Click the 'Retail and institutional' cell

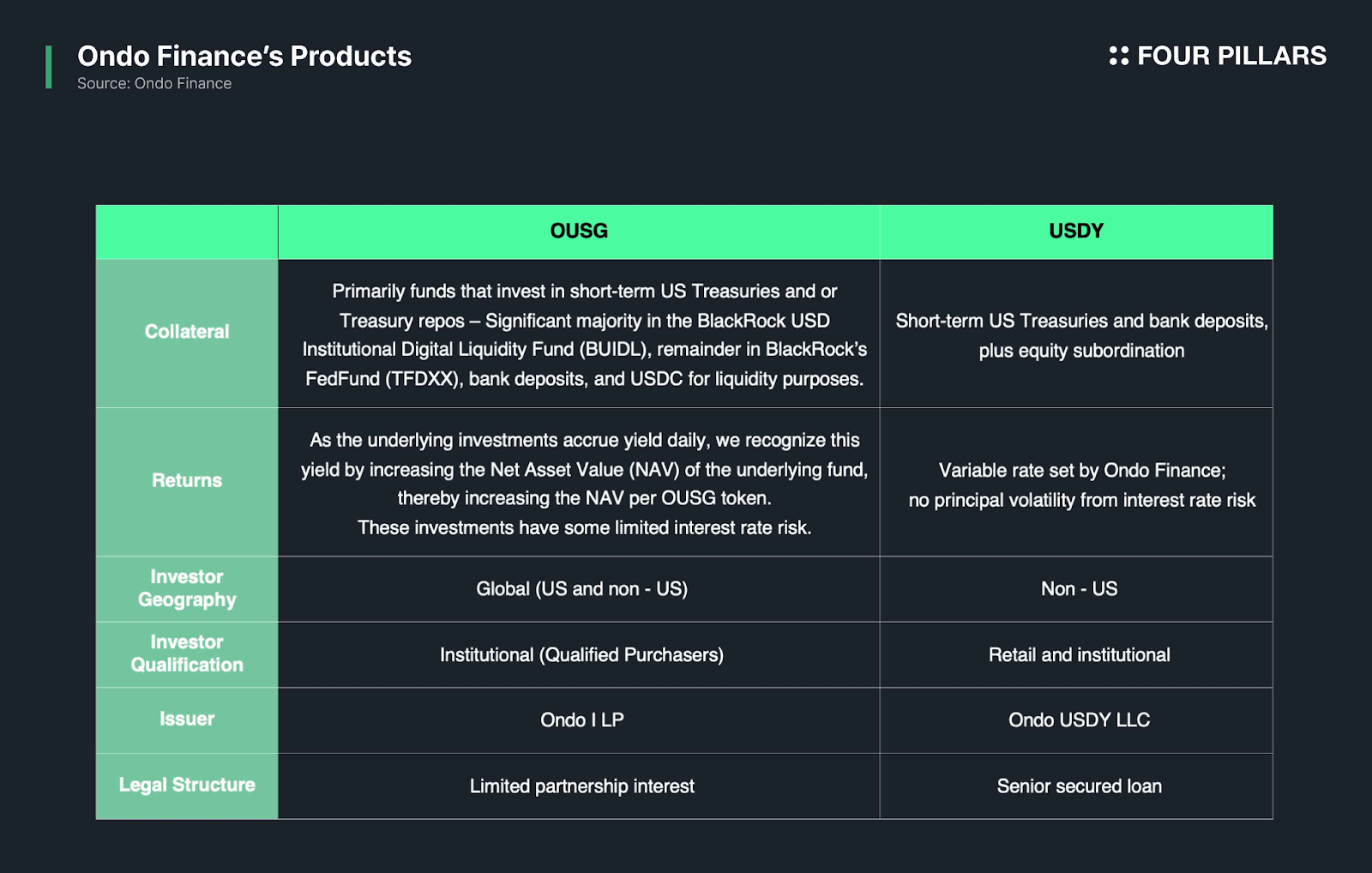tap(1079, 655)
